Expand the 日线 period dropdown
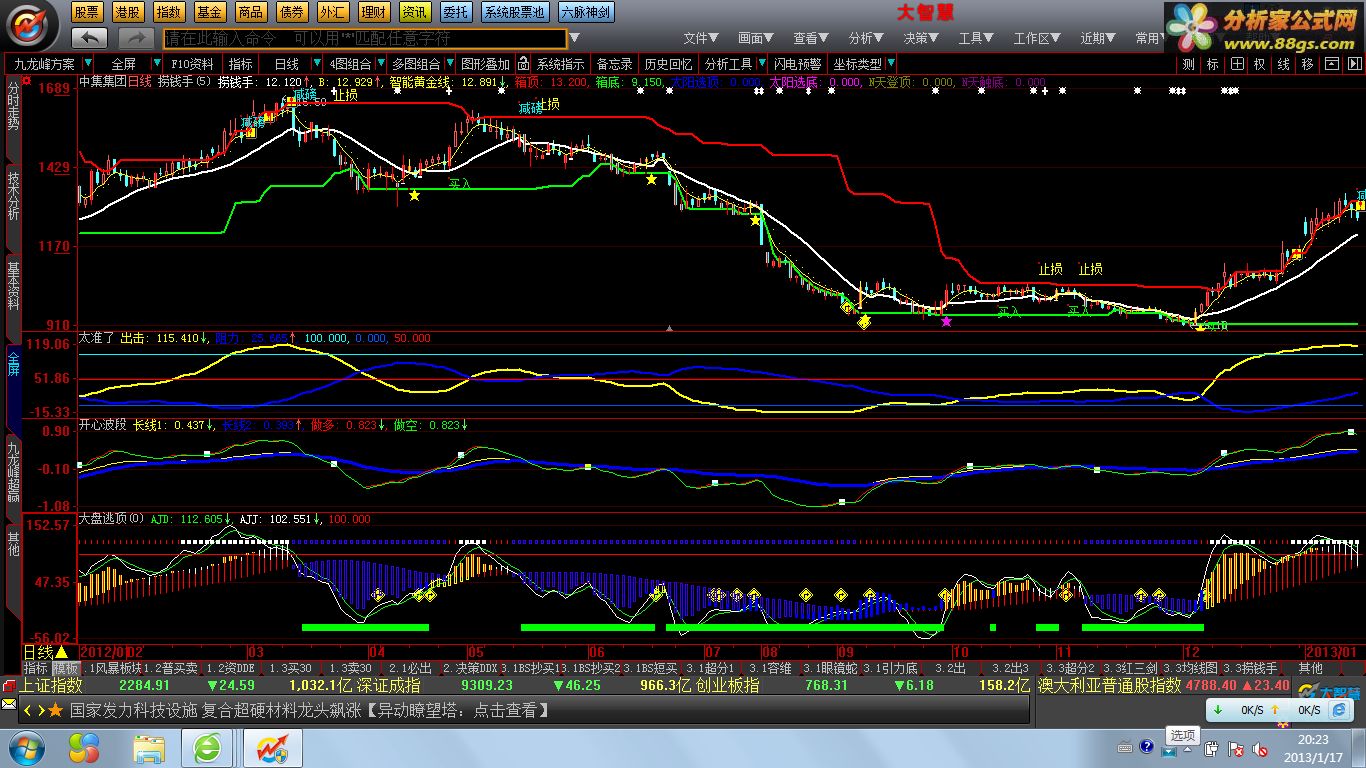This screenshot has width=1366, height=768. pyautogui.click(x=316, y=64)
